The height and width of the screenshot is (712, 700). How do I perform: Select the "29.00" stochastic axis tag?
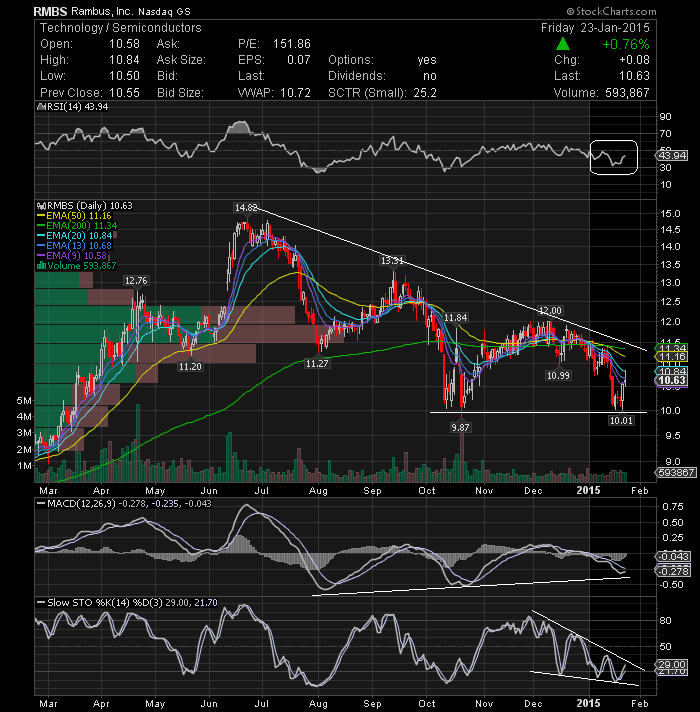coord(672,664)
